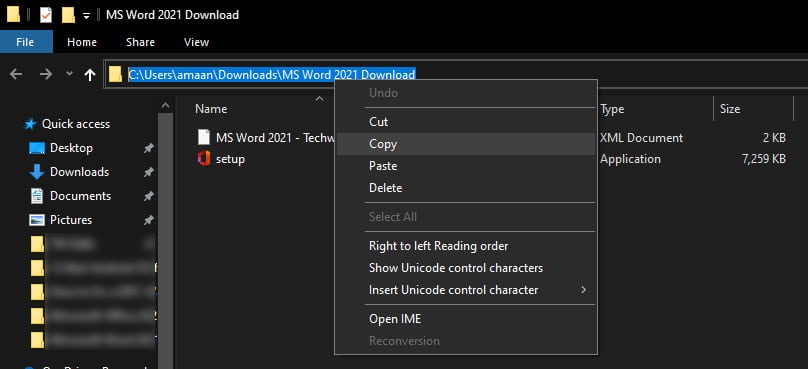Click the folder icon in the address bar
Image resolution: width=808 pixels, height=369 pixels.
pyautogui.click(x=115, y=75)
